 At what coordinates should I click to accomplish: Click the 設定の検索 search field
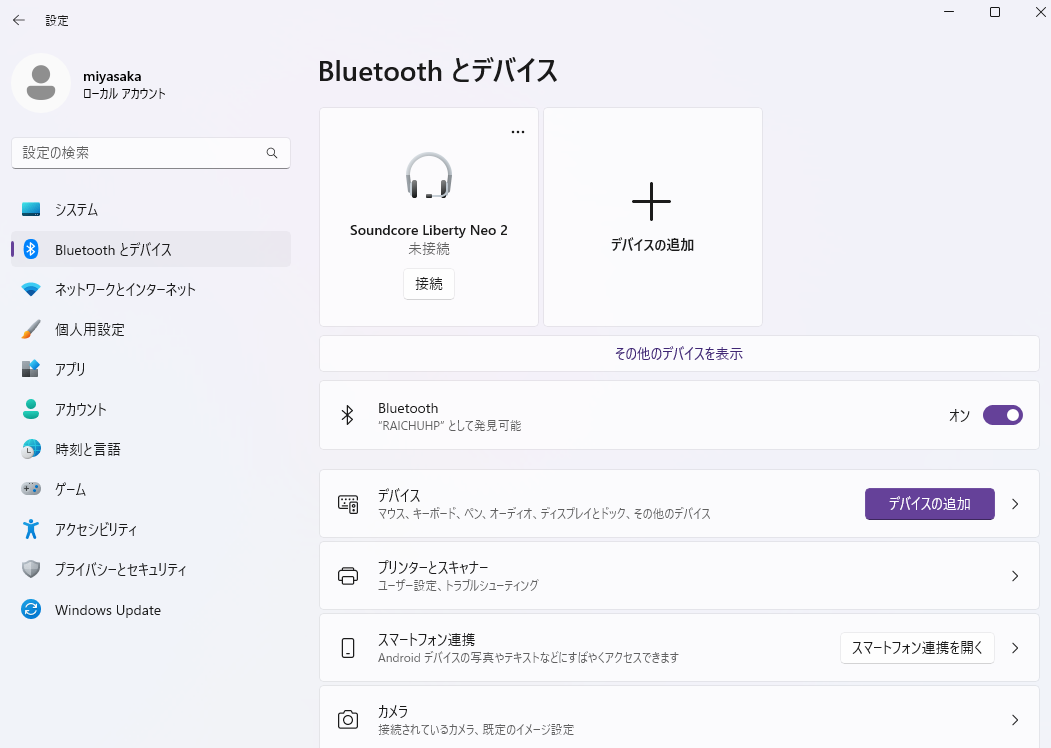coord(140,153)
